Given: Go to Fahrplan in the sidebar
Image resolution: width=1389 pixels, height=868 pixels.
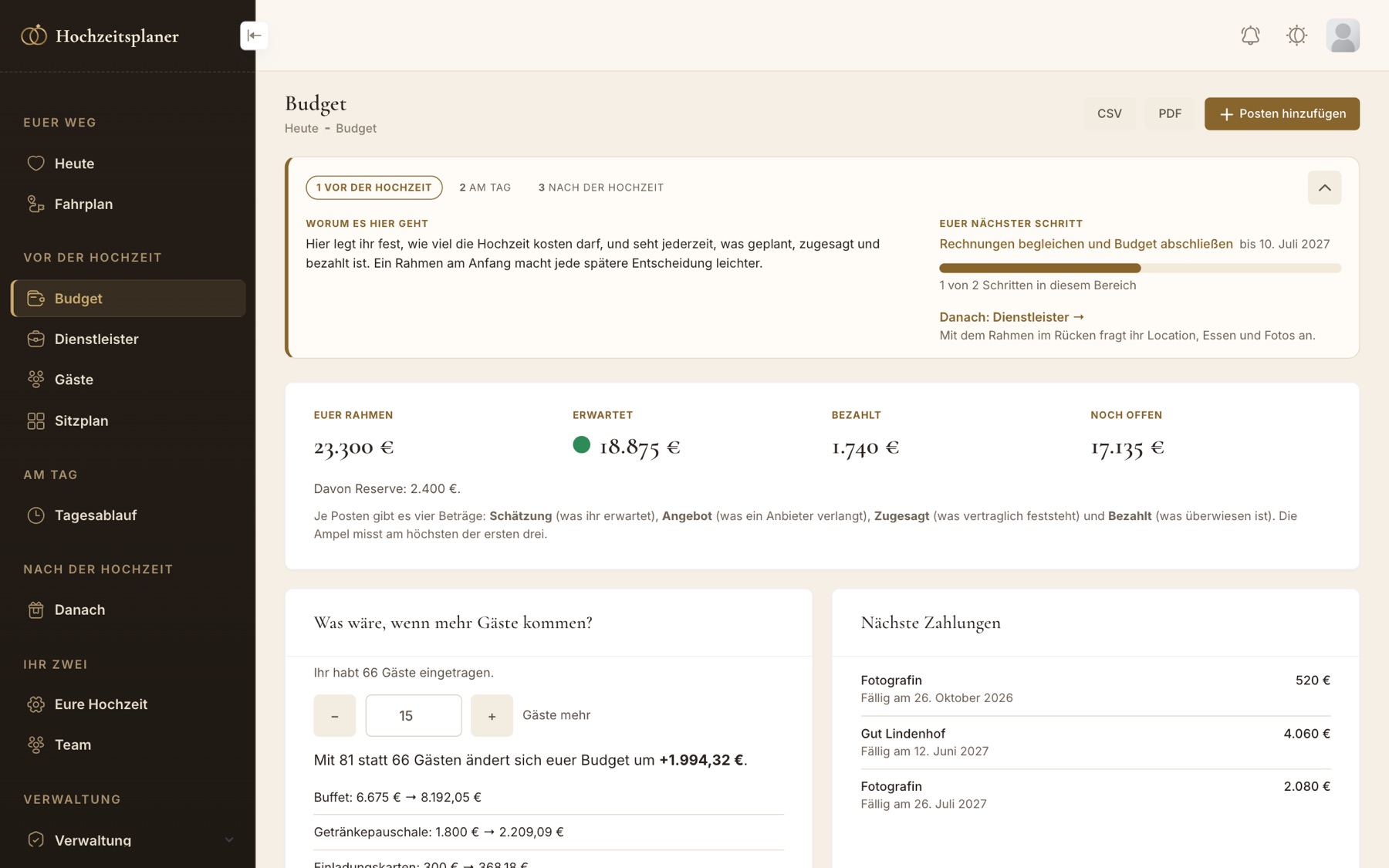Looking at the screenshot, I should (128, 204).
